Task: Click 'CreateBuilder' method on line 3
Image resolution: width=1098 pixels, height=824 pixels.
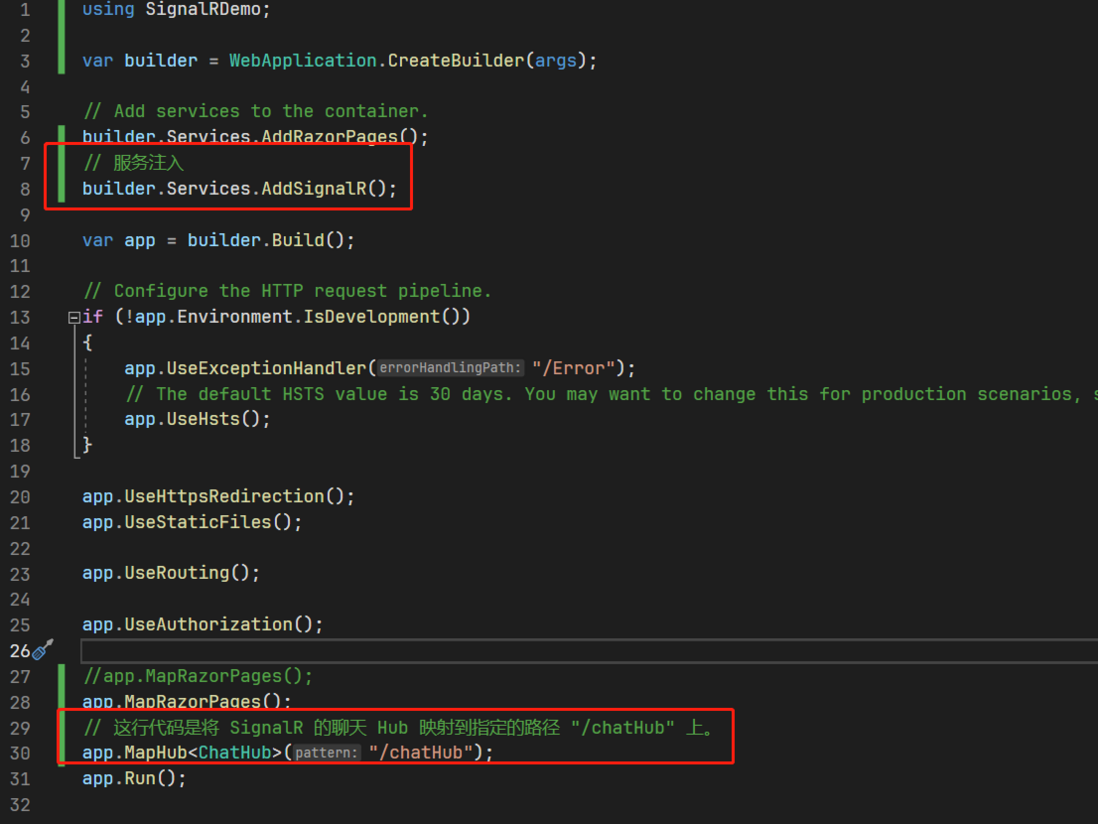Action: [455, 61]
